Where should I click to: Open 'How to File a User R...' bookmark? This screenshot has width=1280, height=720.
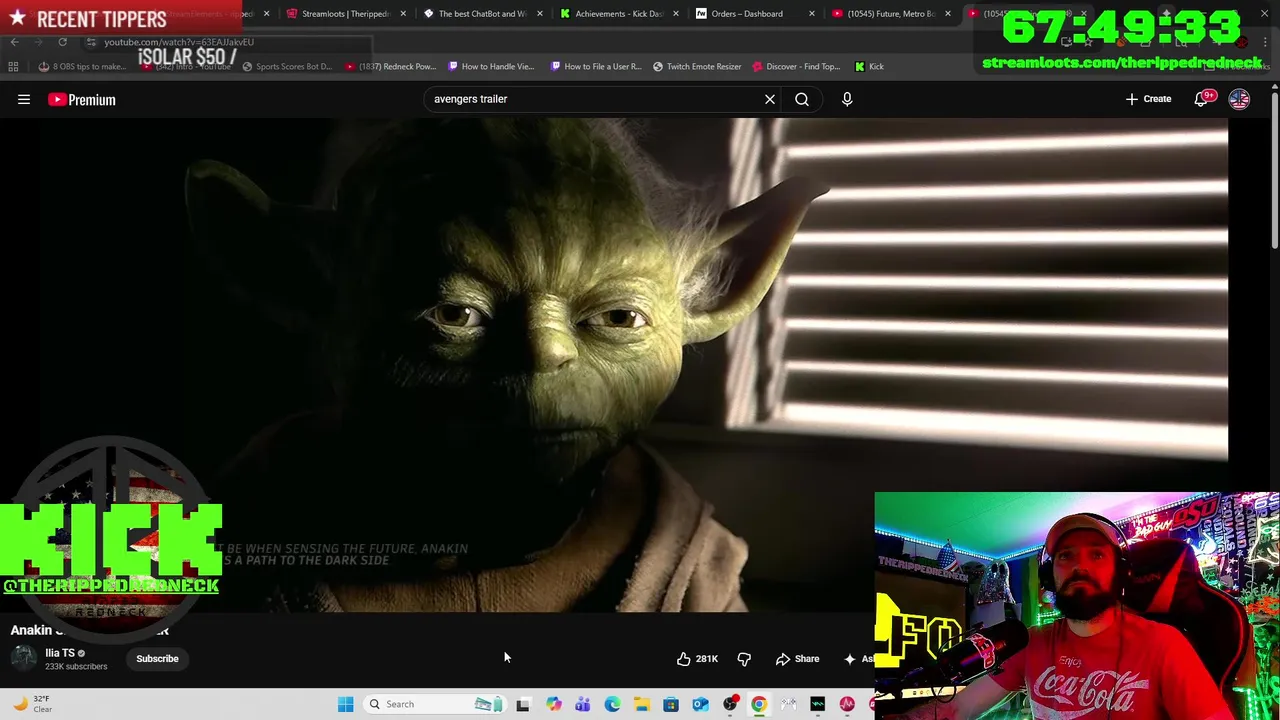(x=596, y=66)
